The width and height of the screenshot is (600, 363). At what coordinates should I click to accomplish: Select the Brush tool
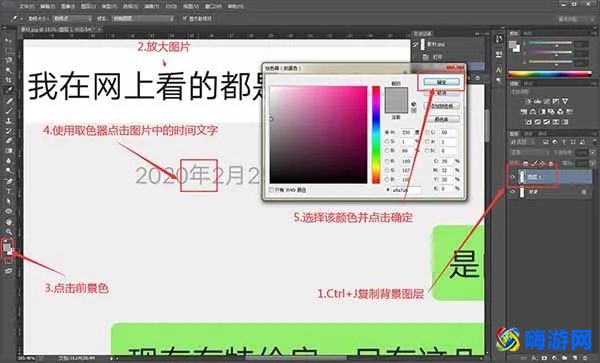[x=8, y=111]
